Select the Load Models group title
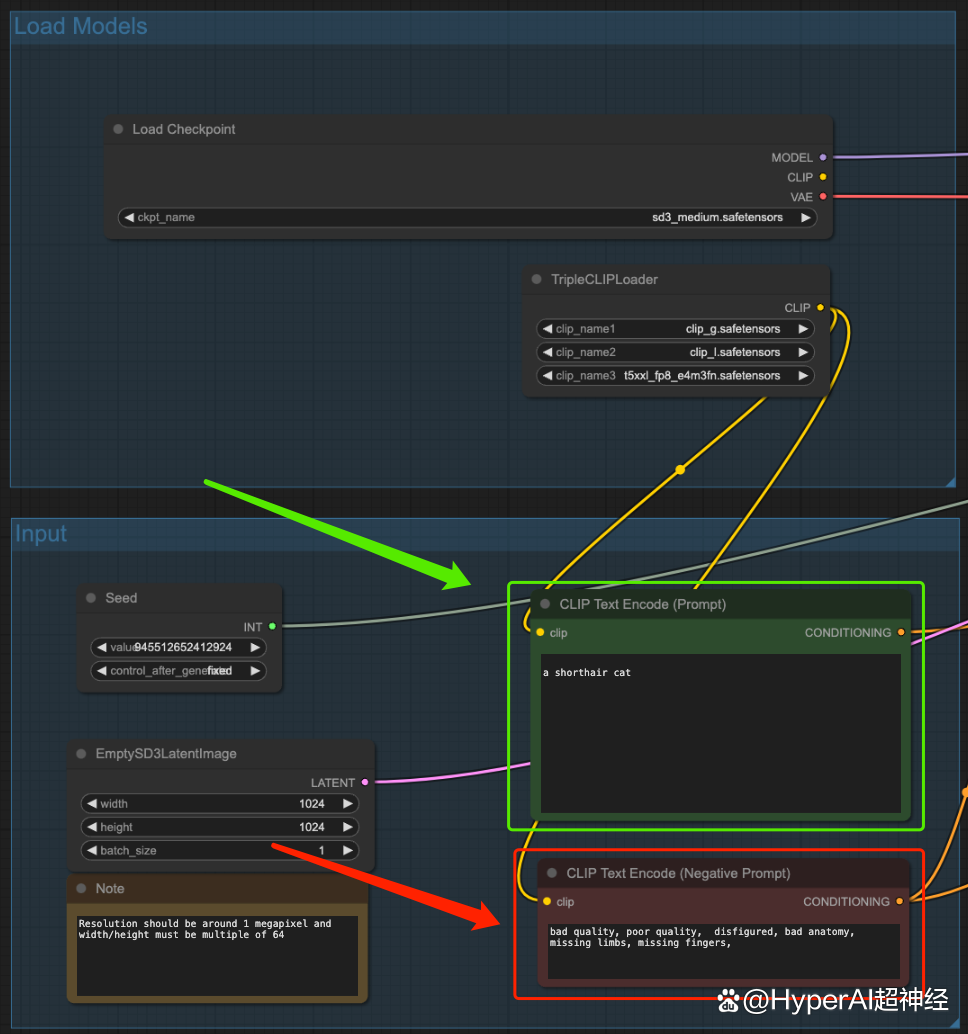Viewport: 968px width, 1034px height. 81,27
